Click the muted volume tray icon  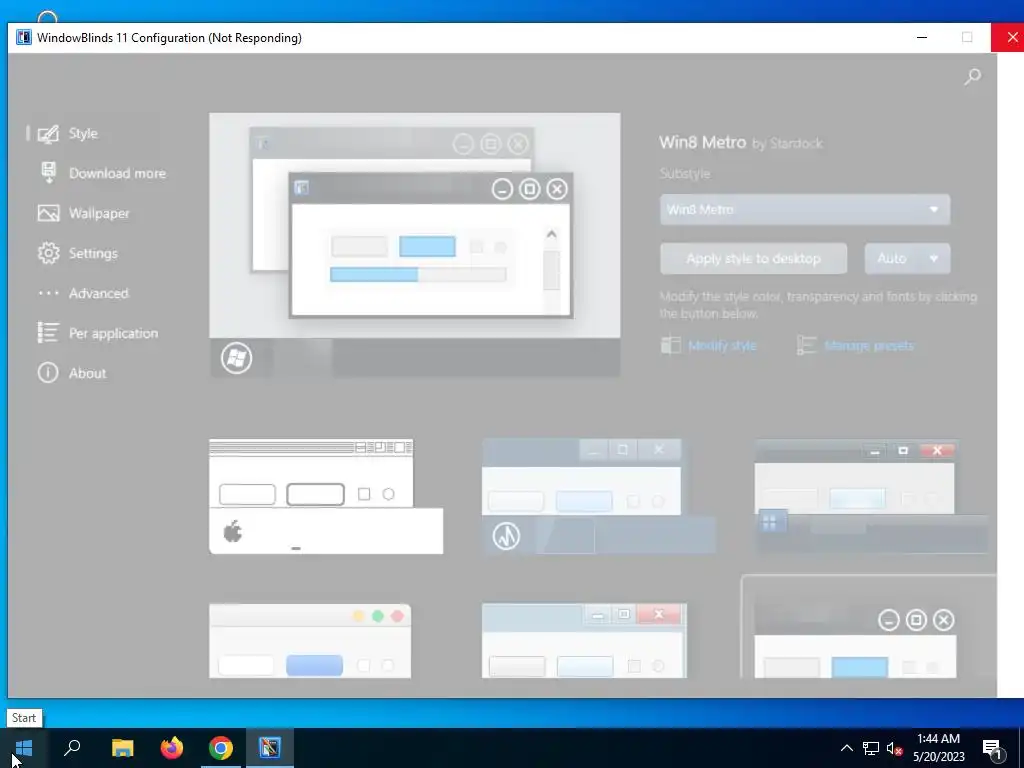[x=894, y=748]
